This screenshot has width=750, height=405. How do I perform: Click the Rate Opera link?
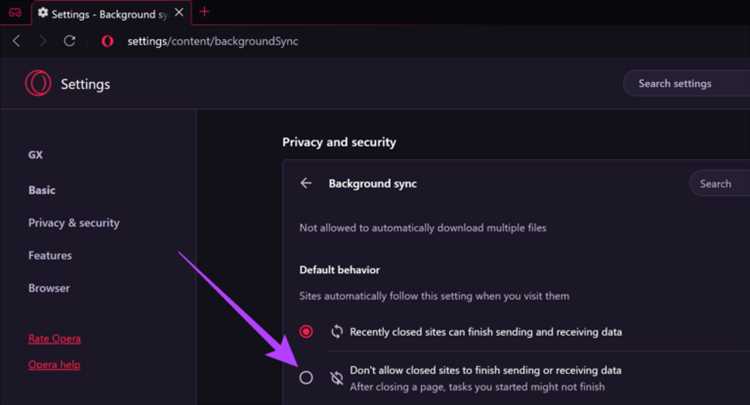pos(54,339)
